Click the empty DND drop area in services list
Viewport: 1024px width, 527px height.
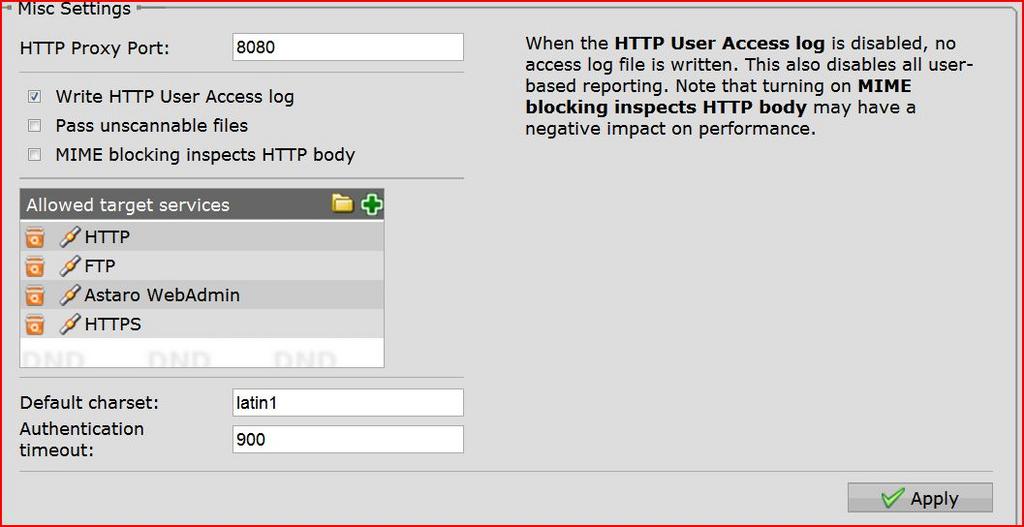202,353
